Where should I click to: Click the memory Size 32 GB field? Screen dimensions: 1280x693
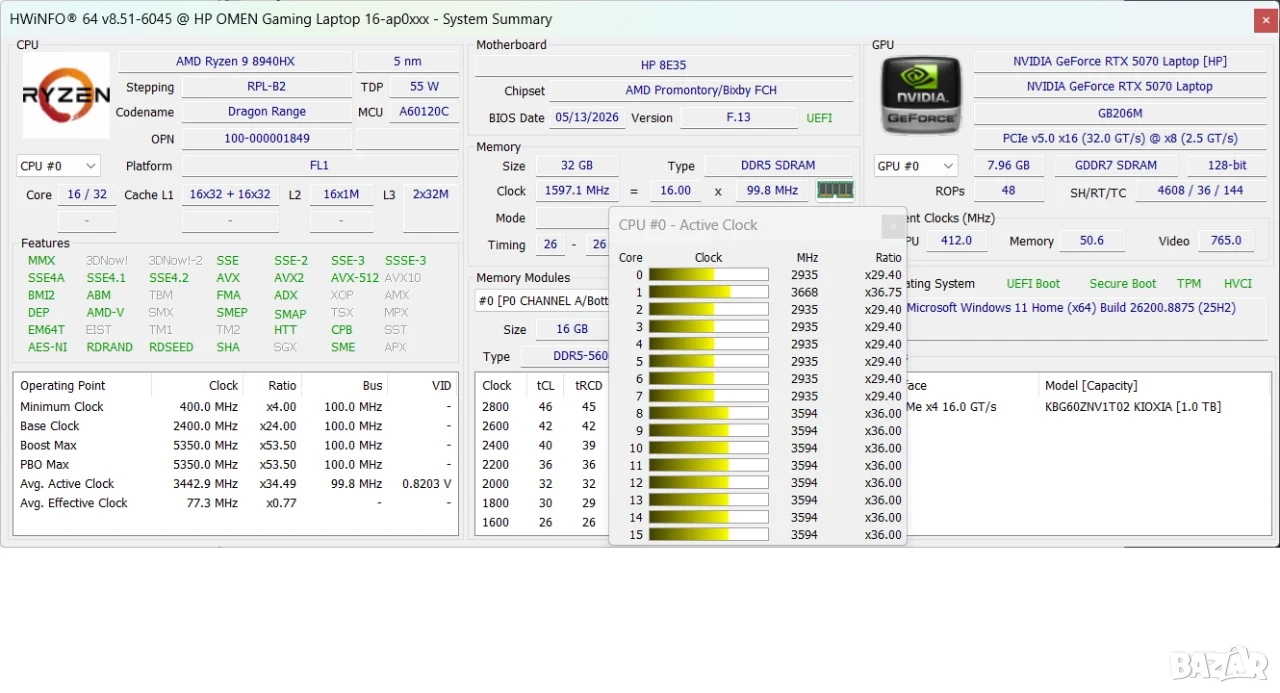point(576,166)
